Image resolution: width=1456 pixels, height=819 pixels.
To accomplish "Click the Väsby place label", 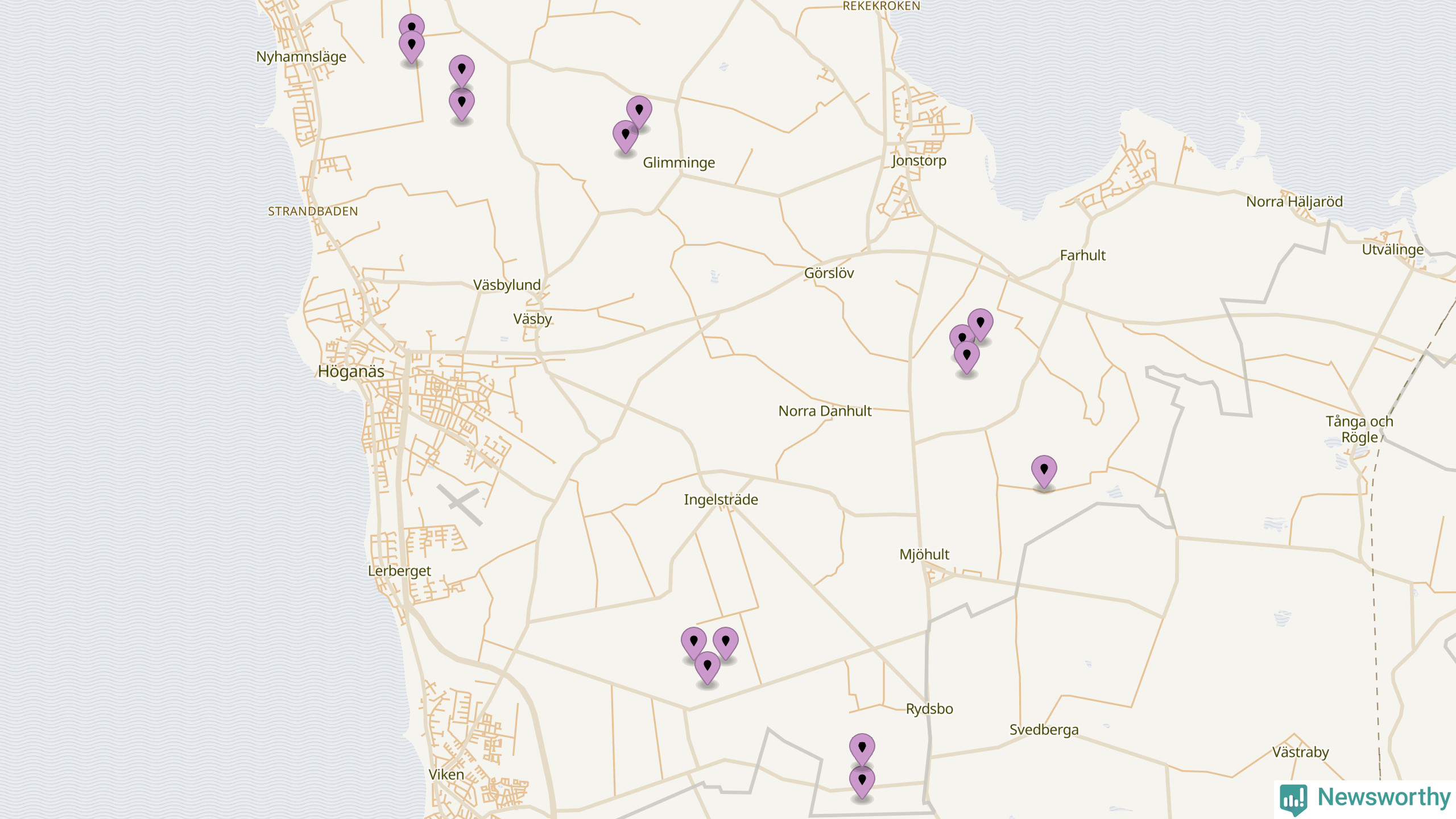I will pos(532,319).
